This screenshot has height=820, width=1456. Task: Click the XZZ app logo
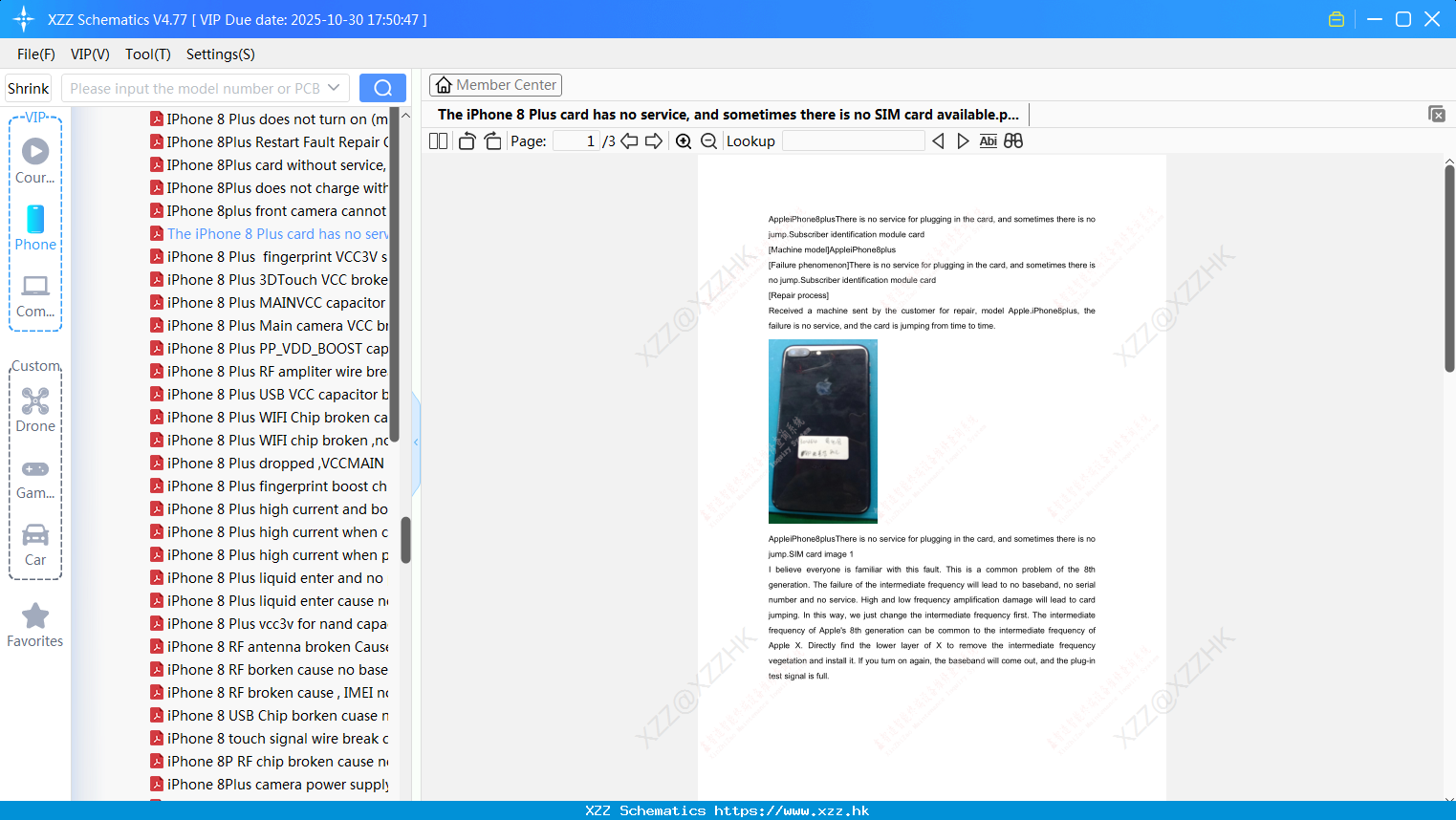[24, 19]
